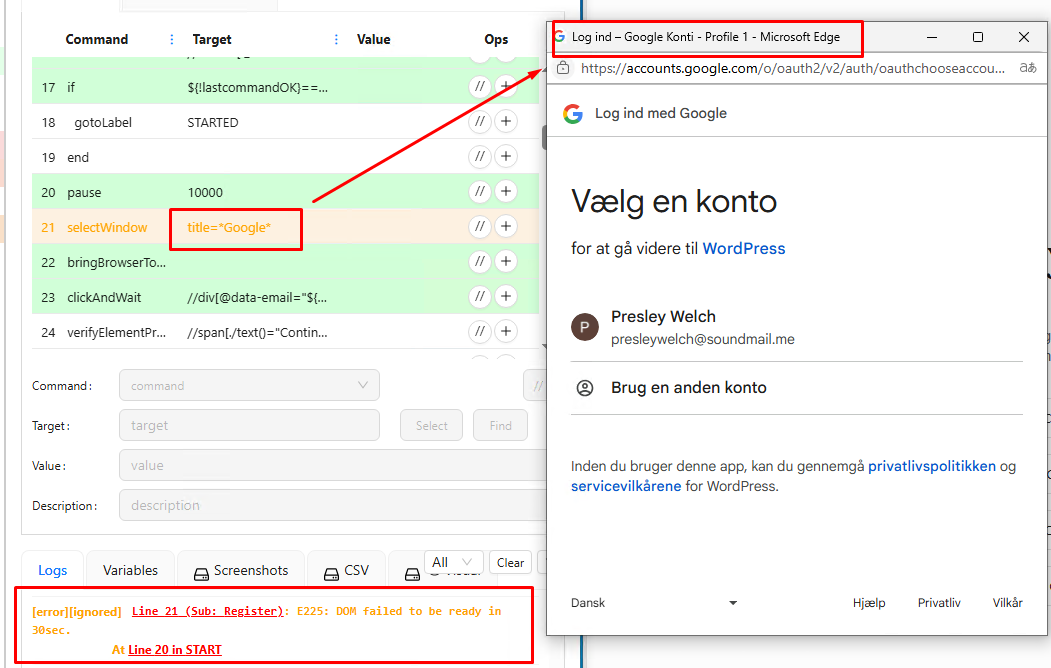Toggle comment on line 24 verifyElementPr
This screenshot has height=668, width=1051.
[x=480, y=331]
